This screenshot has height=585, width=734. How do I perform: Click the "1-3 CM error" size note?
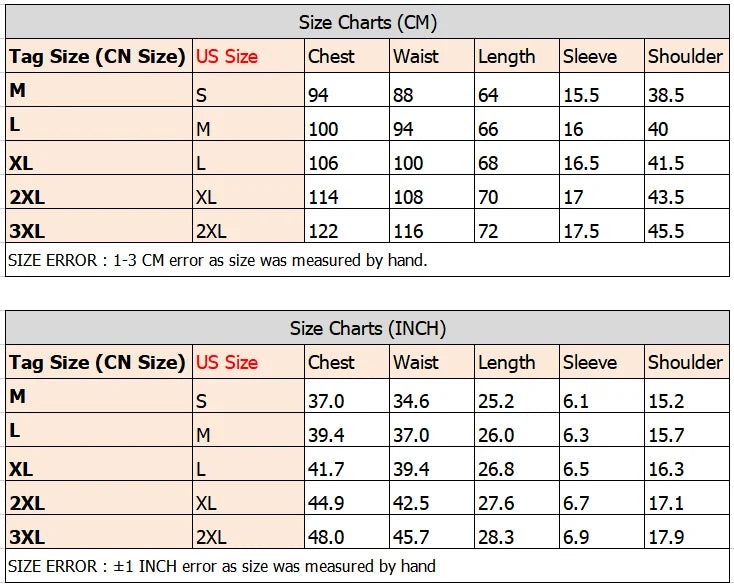point(217,261)
